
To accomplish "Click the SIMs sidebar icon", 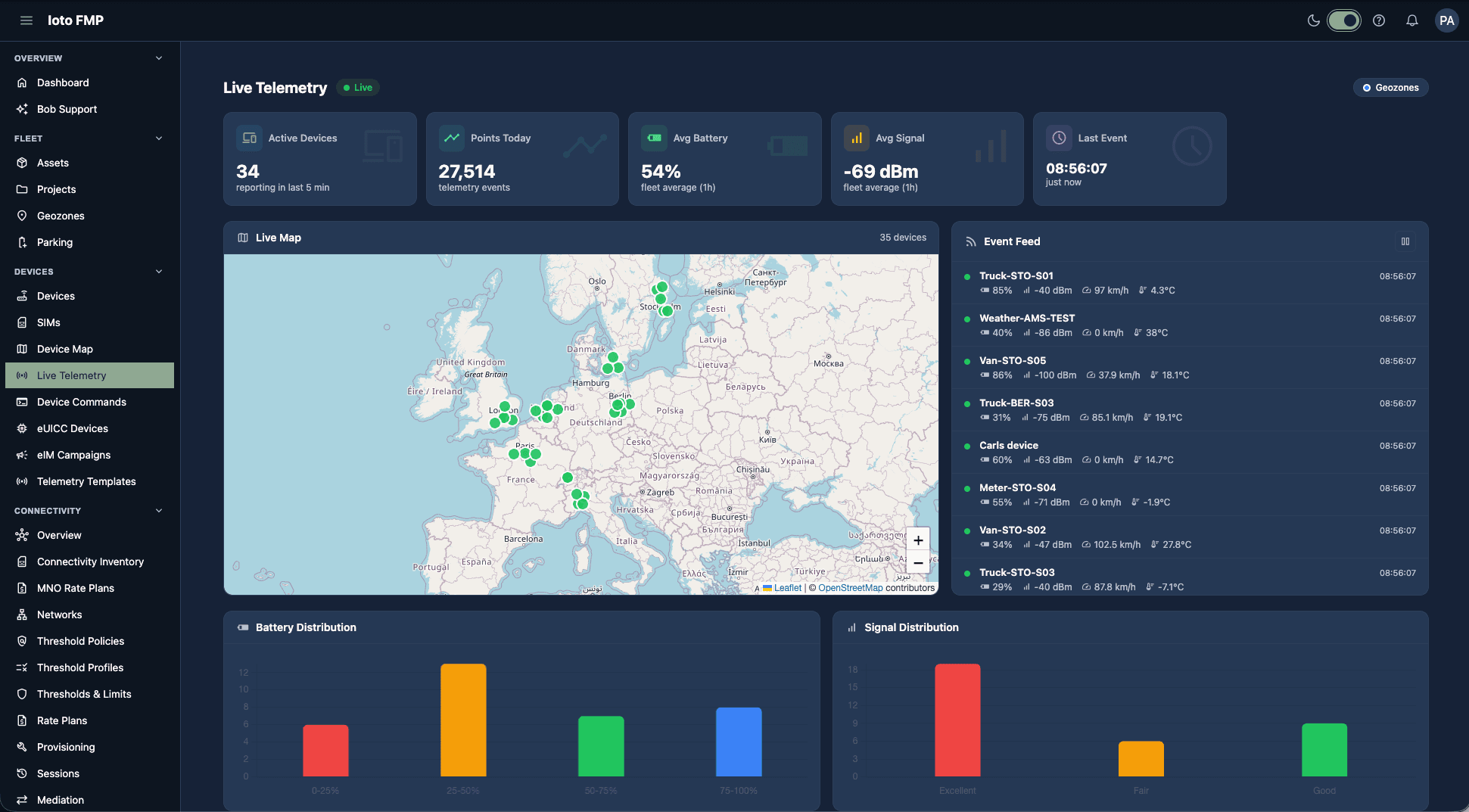I will point(22,322).
